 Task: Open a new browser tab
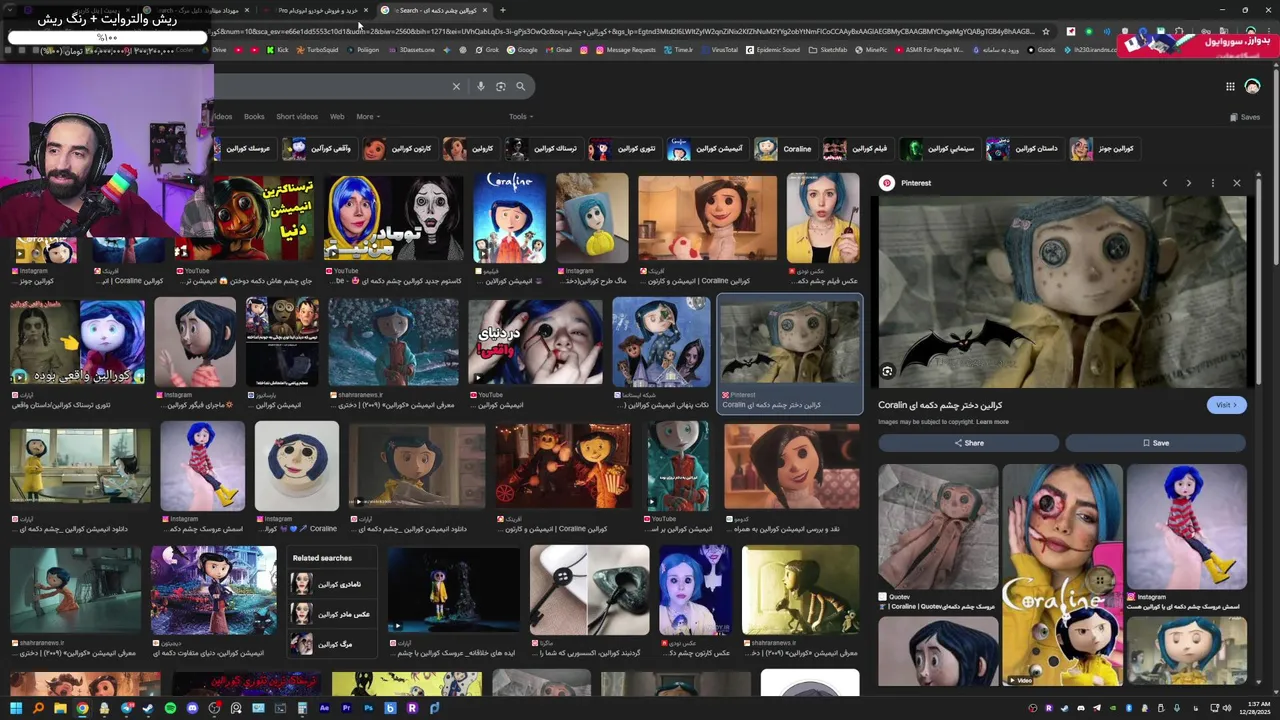click(502, 10)
